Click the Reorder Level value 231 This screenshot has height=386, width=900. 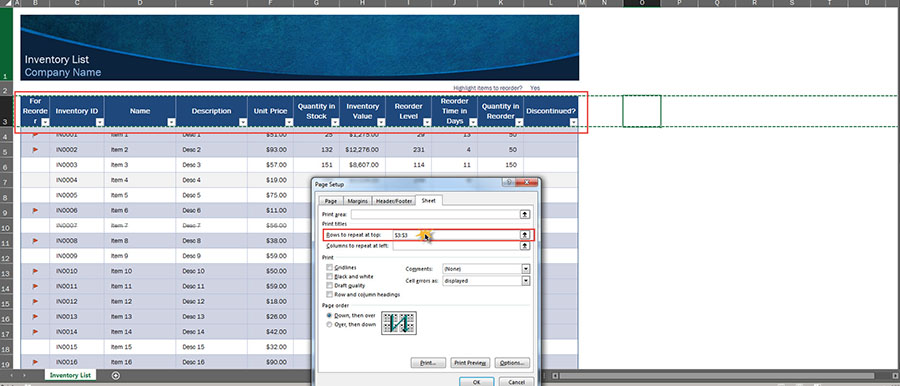(x=408, y=150)
